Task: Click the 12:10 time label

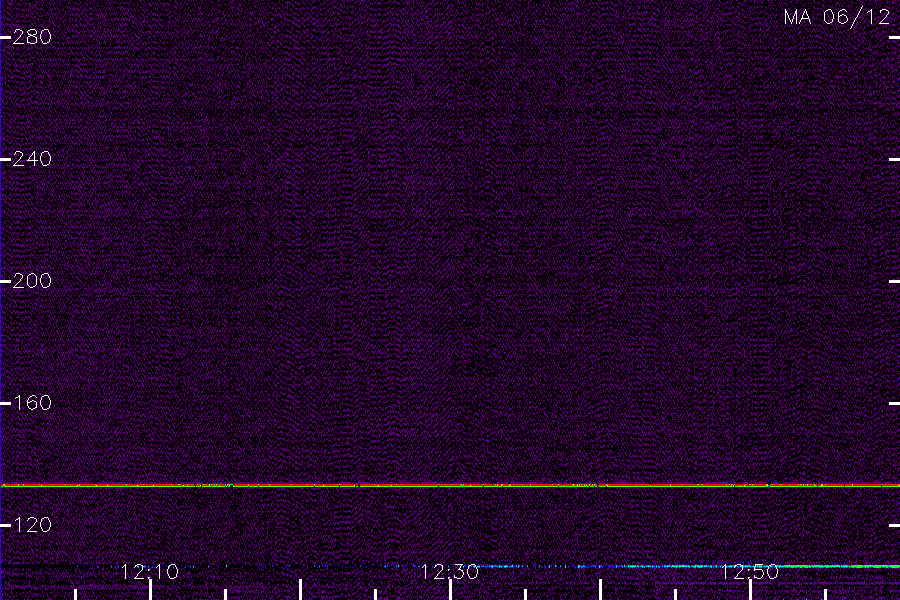Action: (x=150, y=572)
